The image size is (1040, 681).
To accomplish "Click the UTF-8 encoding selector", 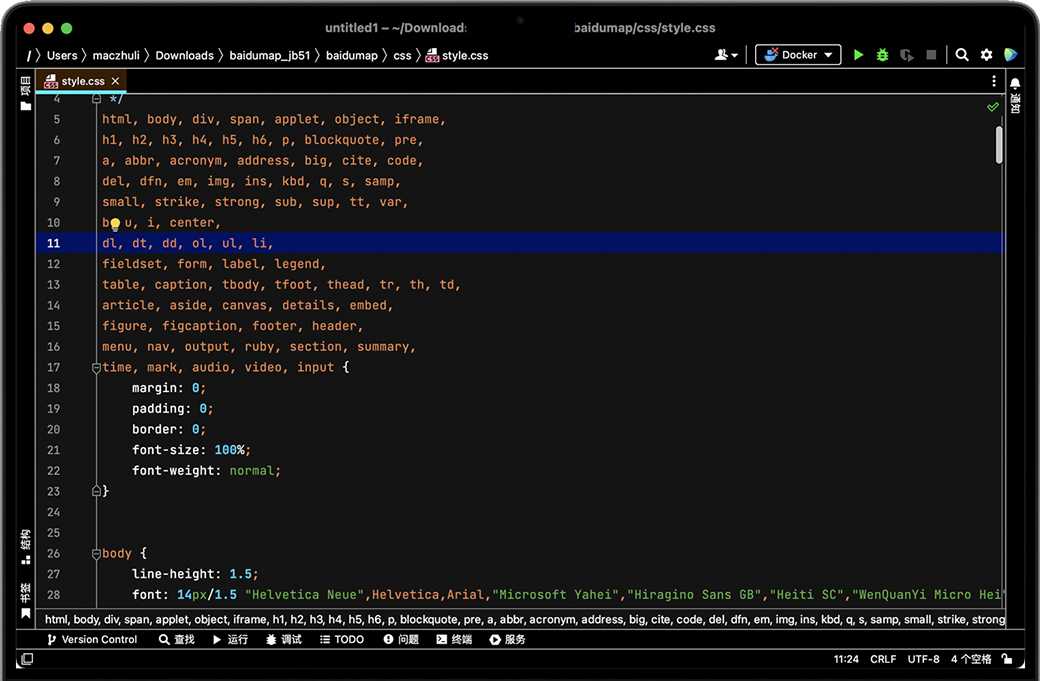I will click(923, 660).
